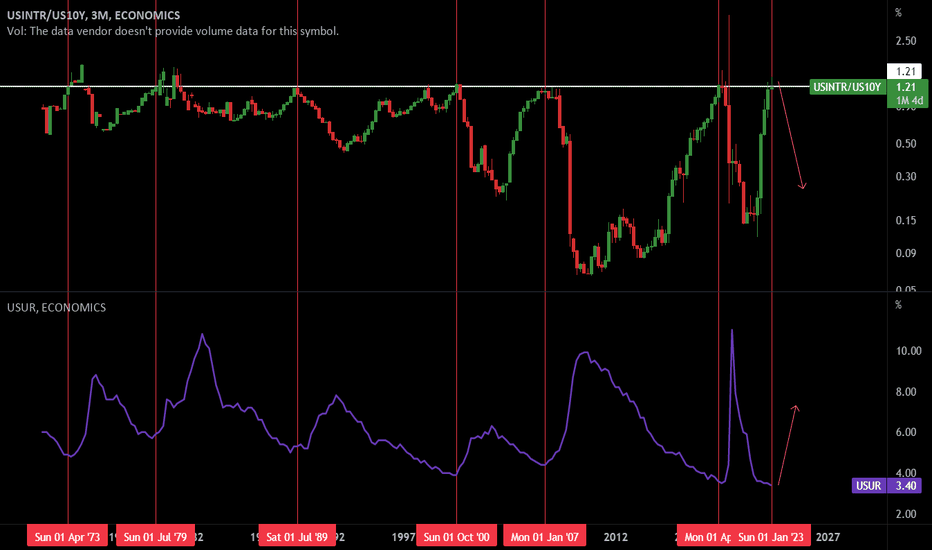Click the percent sign on upper price axis
932x550 pixels.
pyautogui.click(x=897, y=14)
